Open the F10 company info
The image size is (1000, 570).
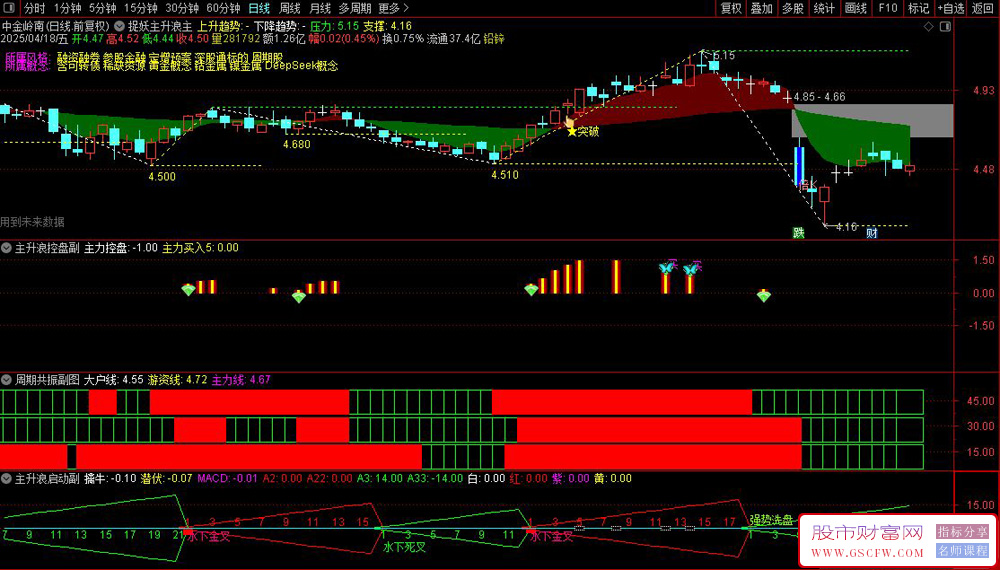(887, 8)
